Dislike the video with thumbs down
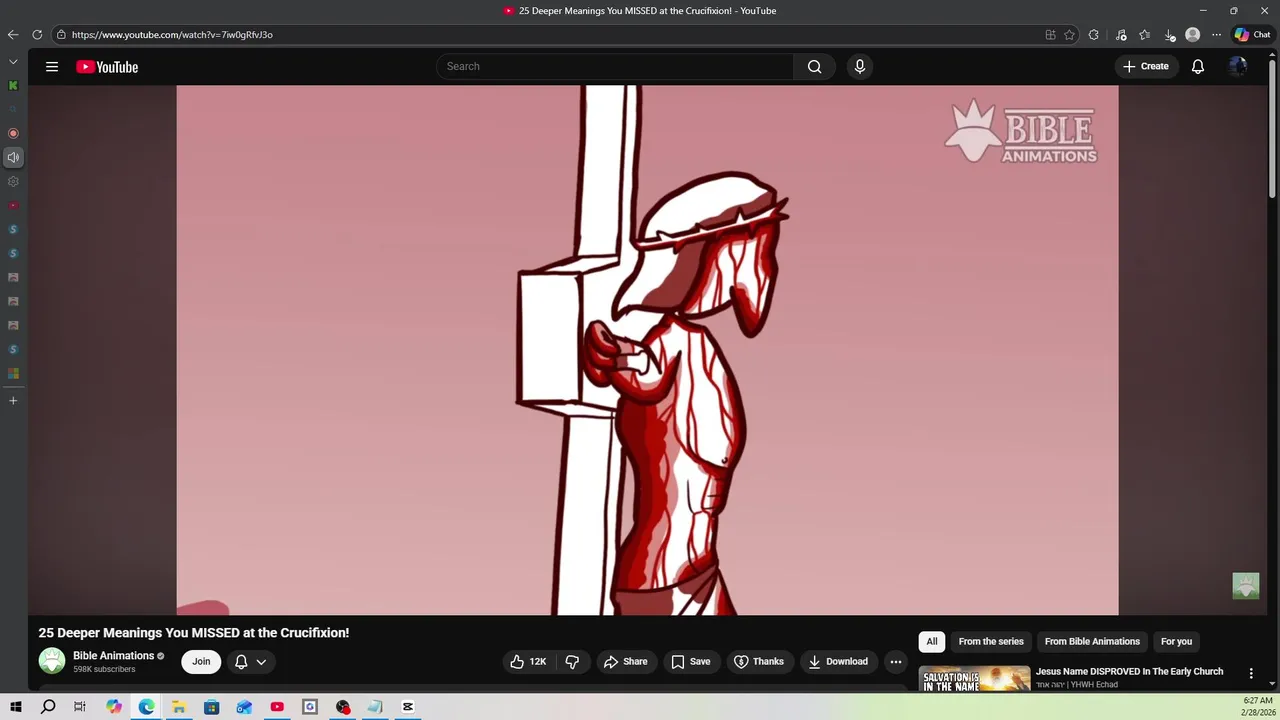 [572, 662]
